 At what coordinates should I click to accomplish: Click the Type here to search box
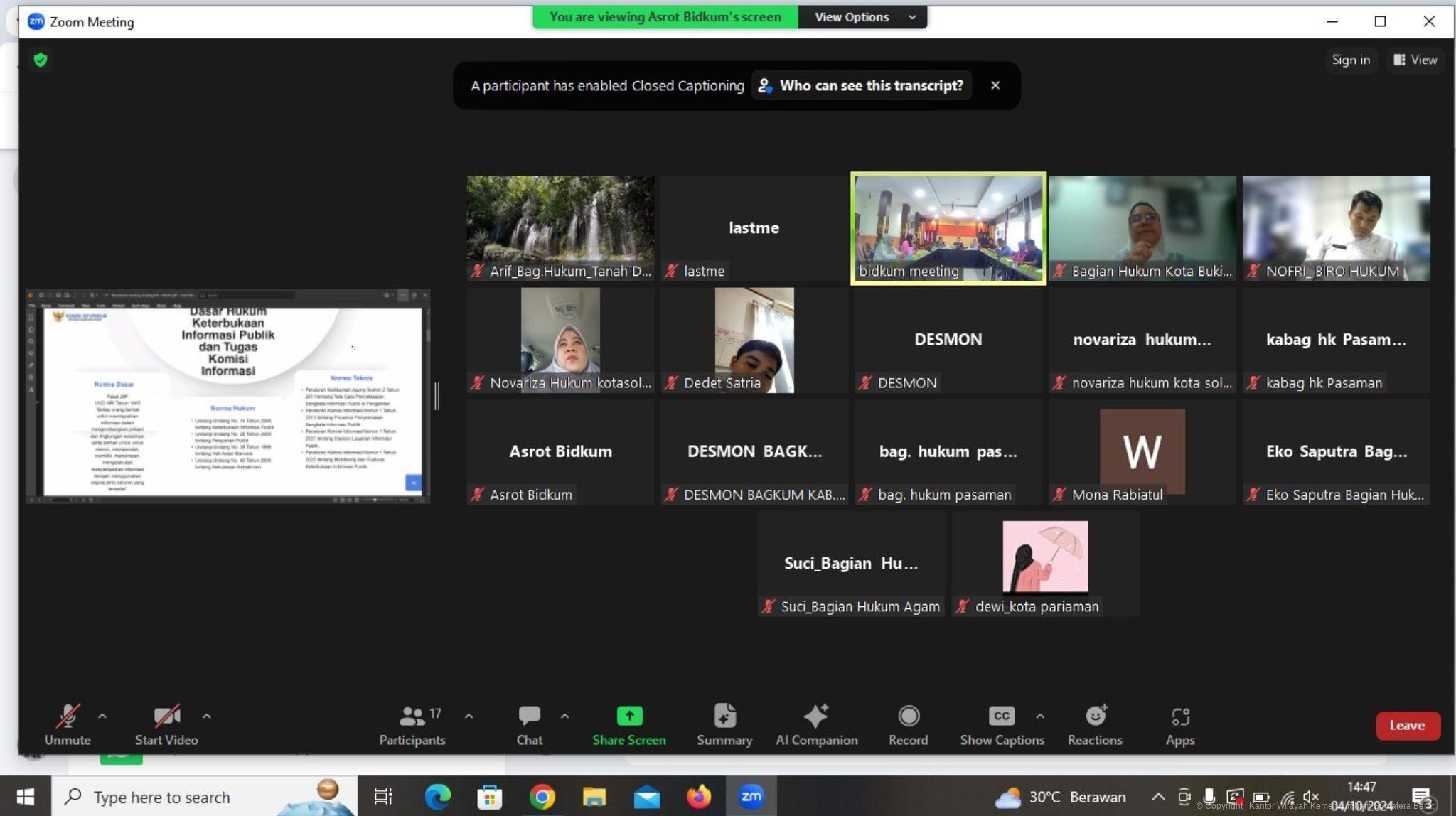tap(204, 797)
